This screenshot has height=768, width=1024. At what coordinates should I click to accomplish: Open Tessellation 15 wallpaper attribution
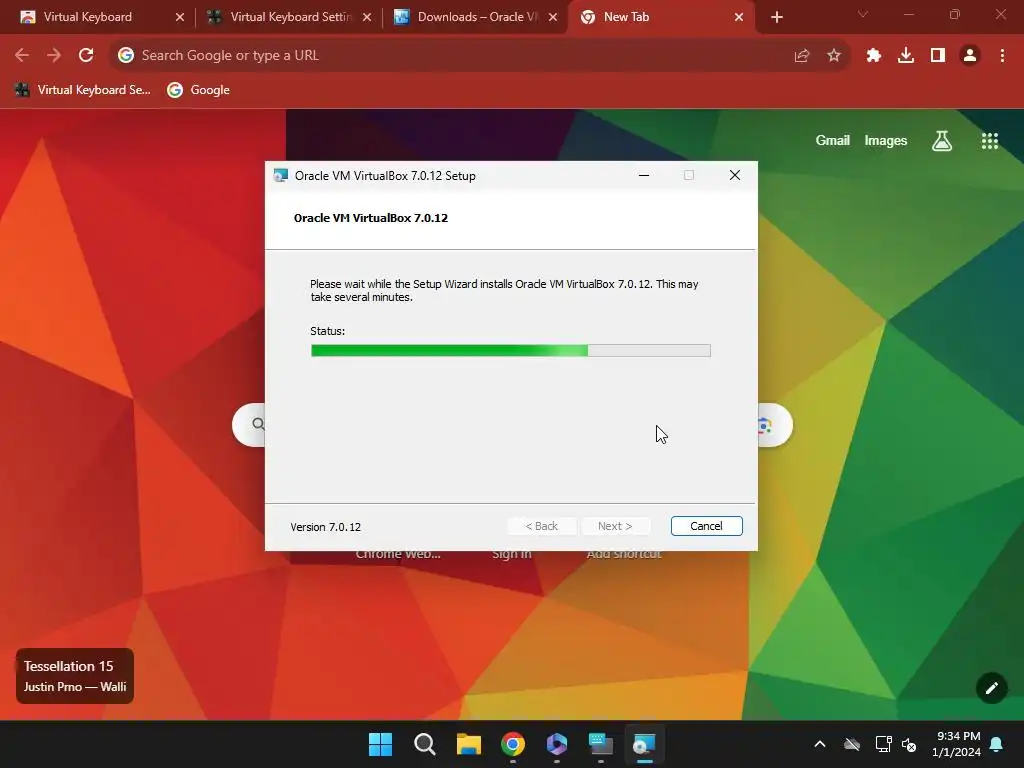point(74,676)
